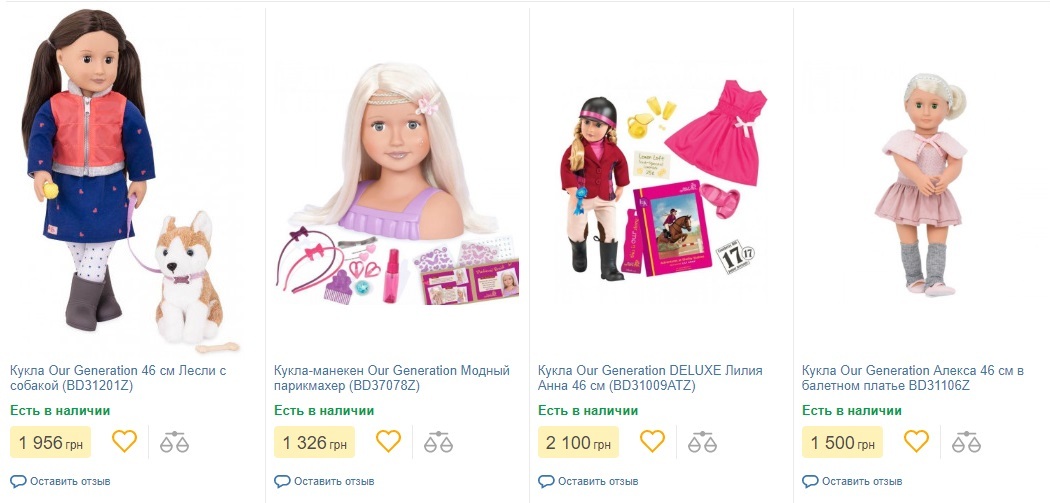The width and height of the screenshot is (1050, 503).
Task: Compare the Алекса ballet dress doll
Action: click(x=966, y=442)
